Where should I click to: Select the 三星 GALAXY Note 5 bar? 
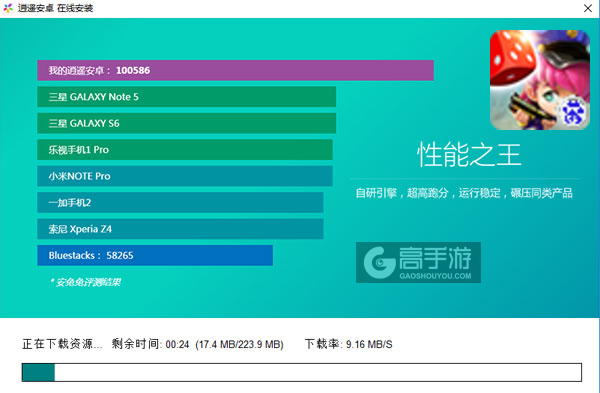186,97
